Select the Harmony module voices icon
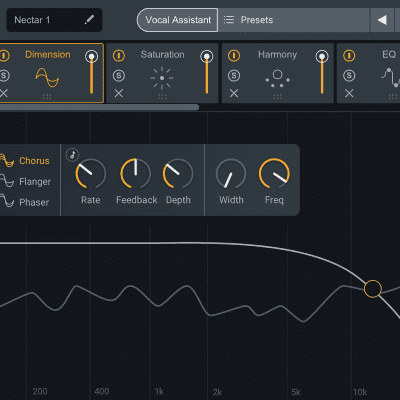This screenshot has width=400, height=400. click(277, 79)
